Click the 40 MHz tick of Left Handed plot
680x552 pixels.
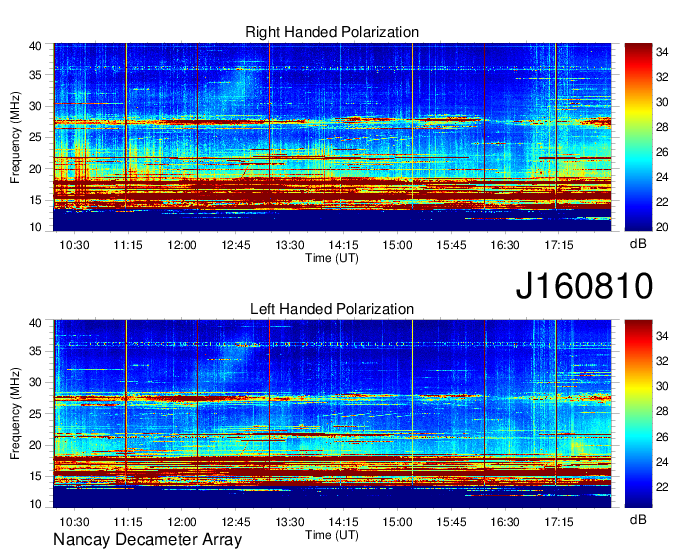(x=35, y=323)
